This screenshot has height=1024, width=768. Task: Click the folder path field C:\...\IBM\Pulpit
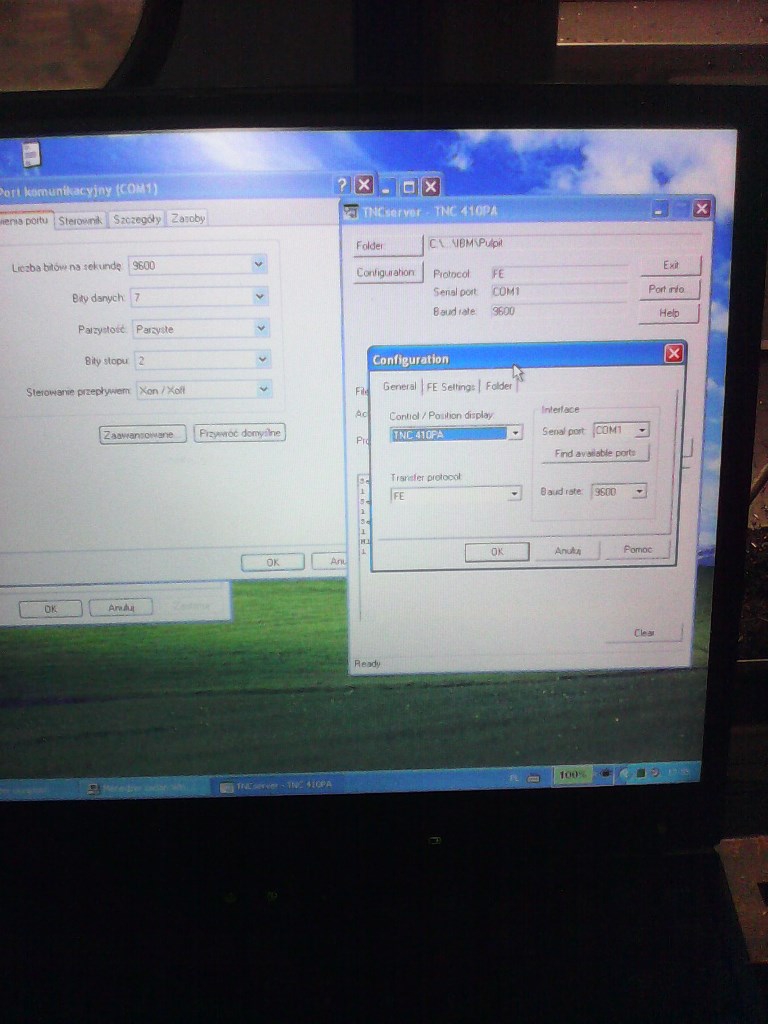[564, 243]
